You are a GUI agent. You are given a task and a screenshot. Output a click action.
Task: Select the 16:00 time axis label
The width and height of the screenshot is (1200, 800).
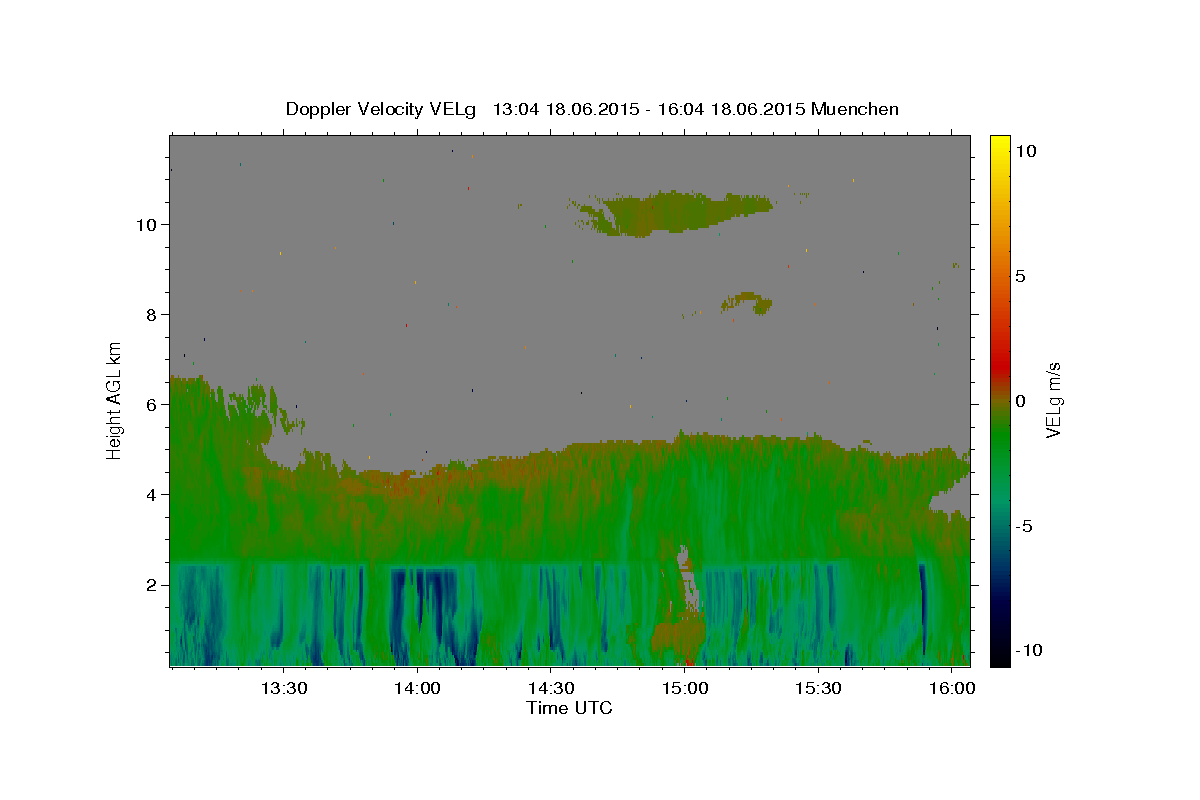click(x=953, y=688)
